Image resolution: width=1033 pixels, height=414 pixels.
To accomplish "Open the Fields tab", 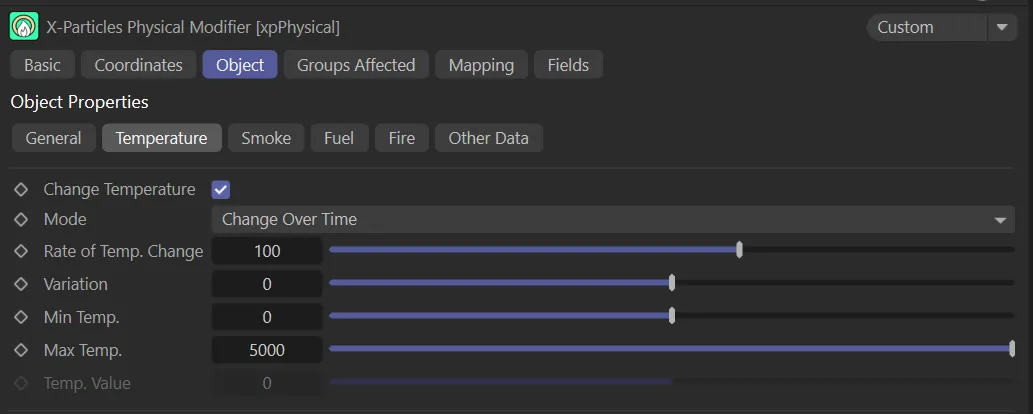I will [568, 65].
